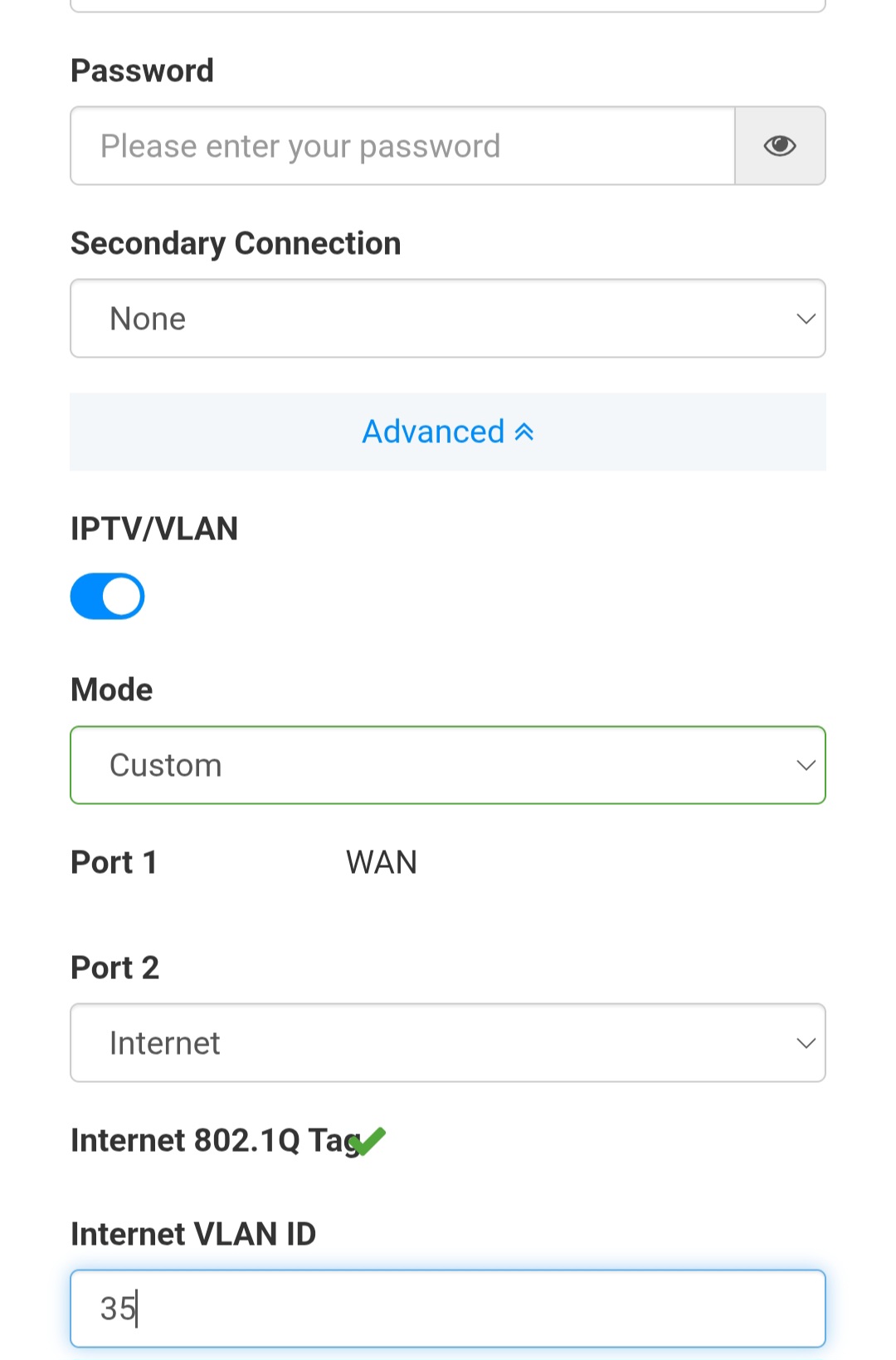Click the chevron arrow in Secondary Connection box
The image size is (896, 1360).
(806, 319)
